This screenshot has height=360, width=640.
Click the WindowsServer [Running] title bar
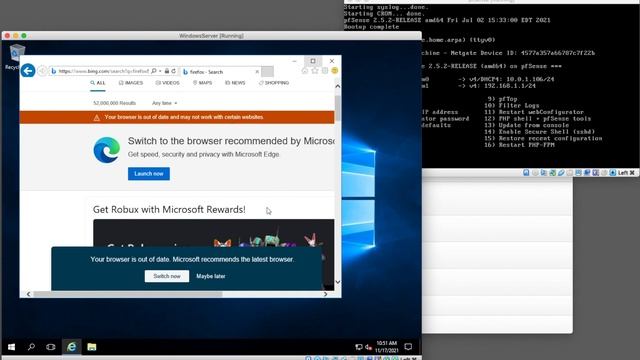[x=211, y=36]
